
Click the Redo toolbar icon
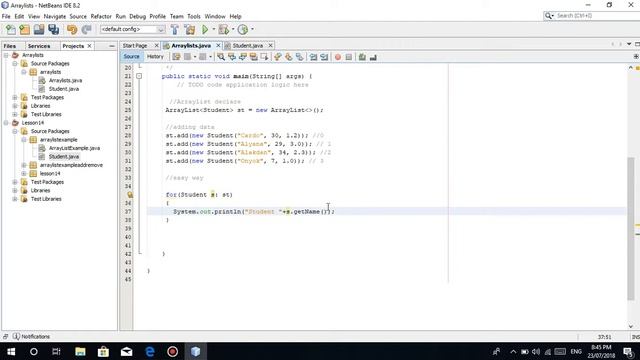pyautogui.click(x=86, y=29)
